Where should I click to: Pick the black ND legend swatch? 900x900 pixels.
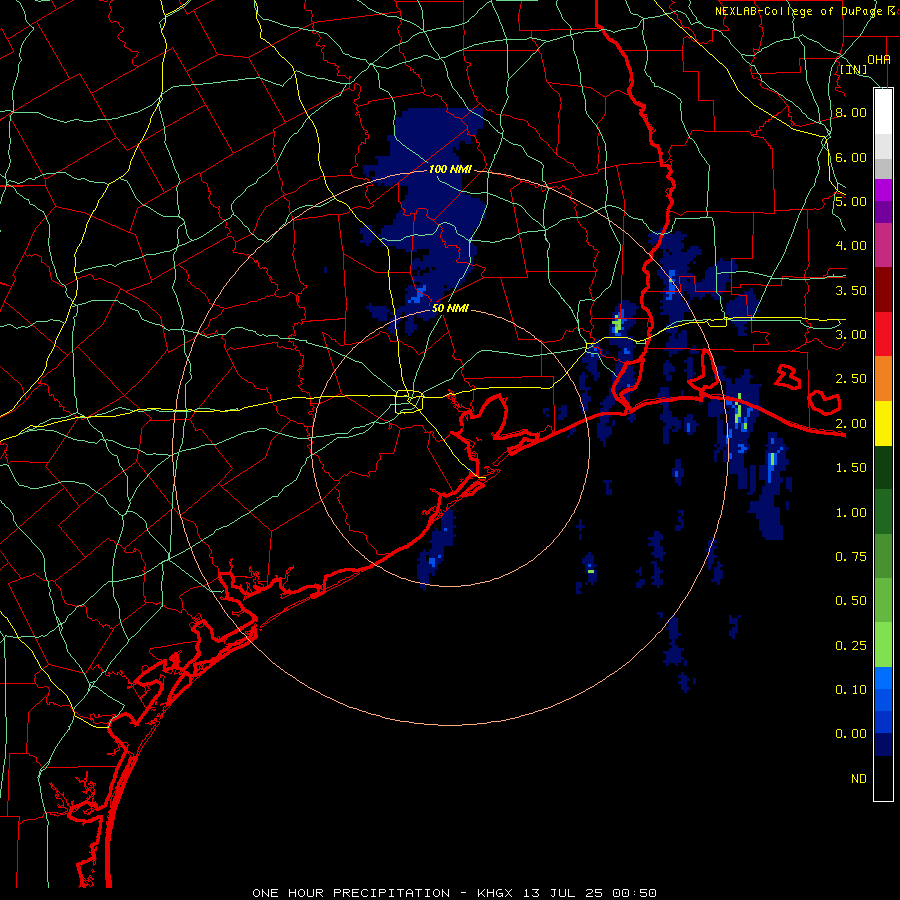(883, 778)
